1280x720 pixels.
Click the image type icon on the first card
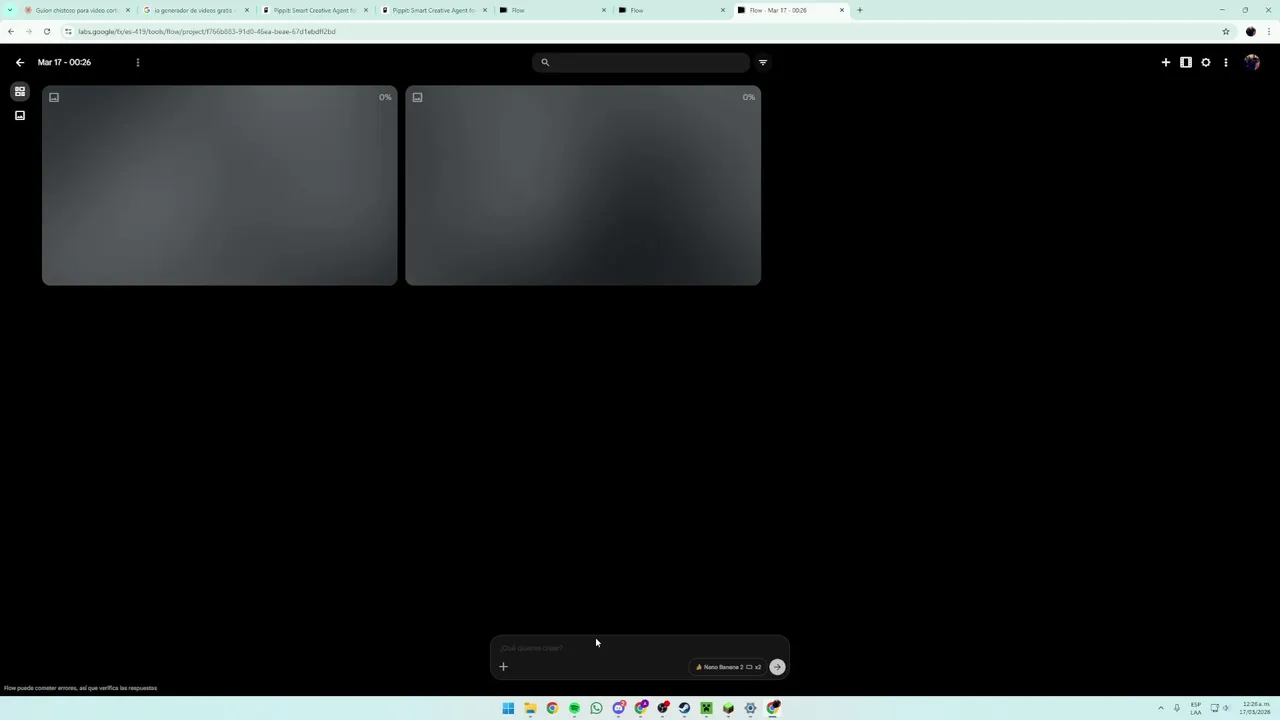click(54, 97)
